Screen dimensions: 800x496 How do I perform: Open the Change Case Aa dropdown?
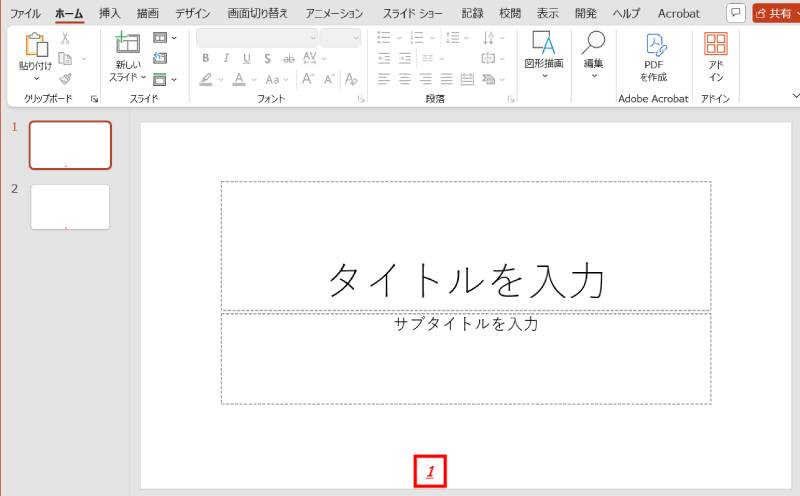point(277,80)
